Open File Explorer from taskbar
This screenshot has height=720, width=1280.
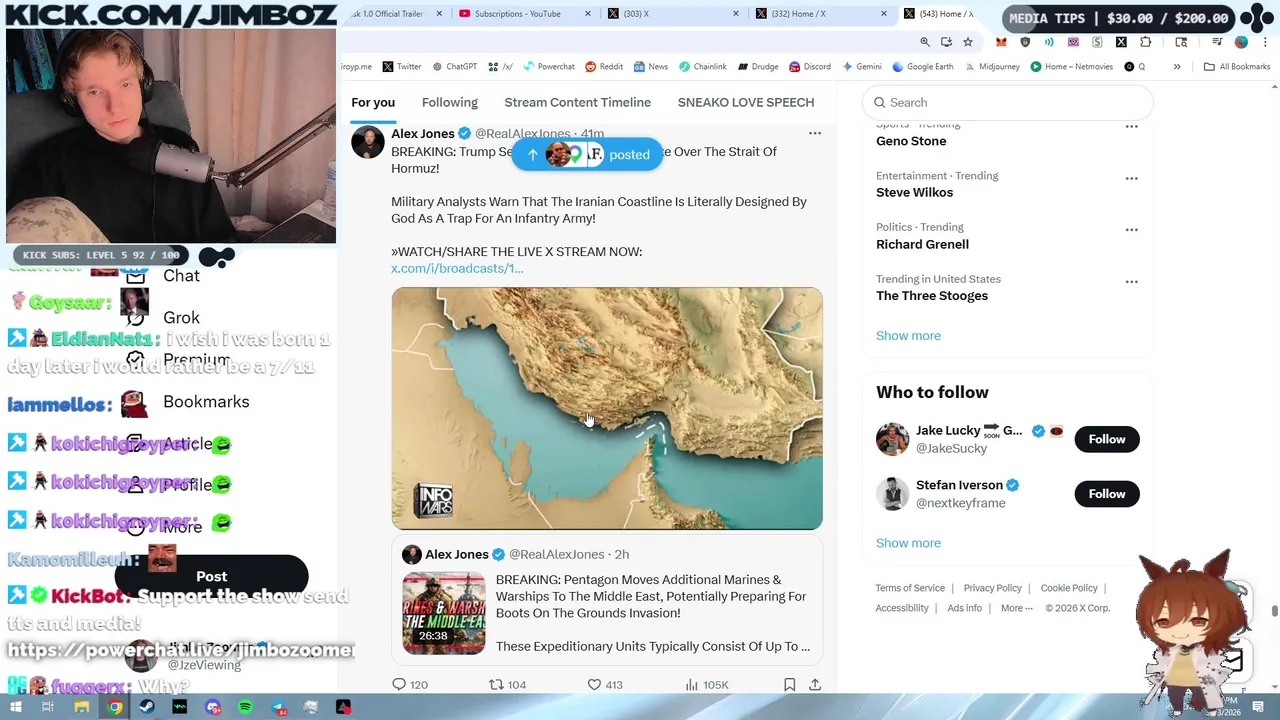[x=82, y=707]
